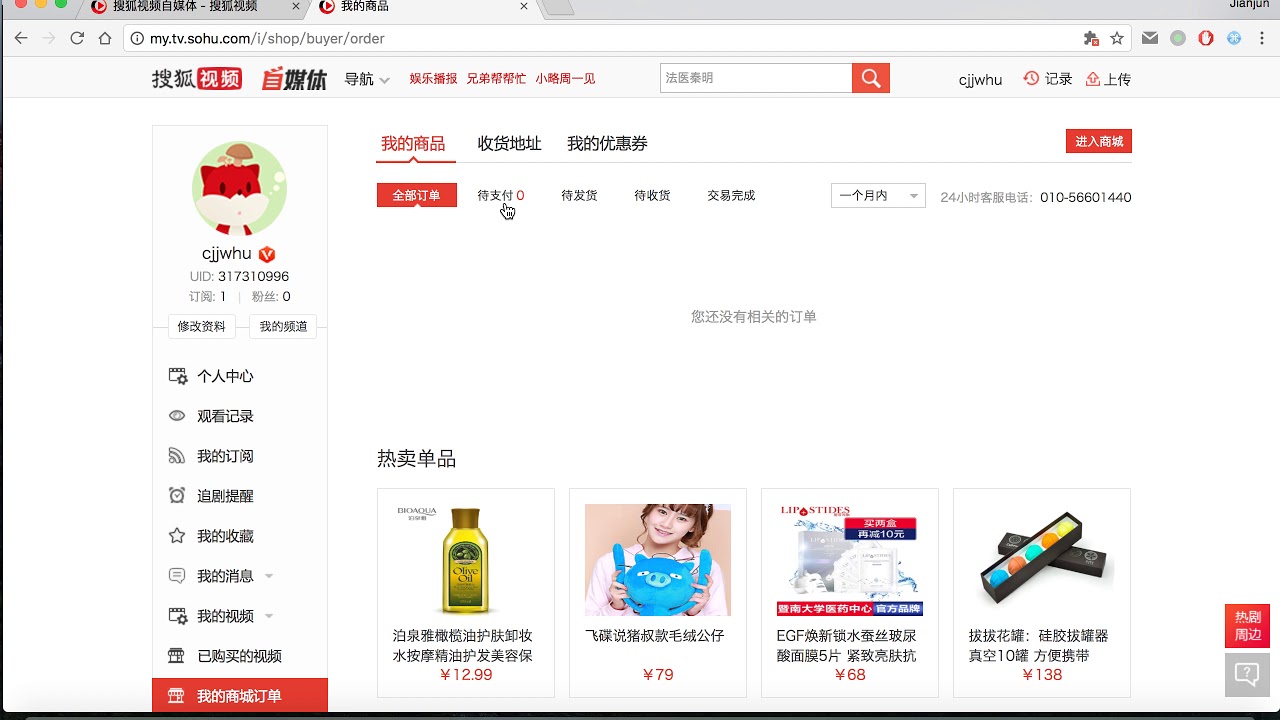Image resolution: width=1280 pixels, height=720 pixels.
Task: Open the browser home page icon
Action: (105, 38)
